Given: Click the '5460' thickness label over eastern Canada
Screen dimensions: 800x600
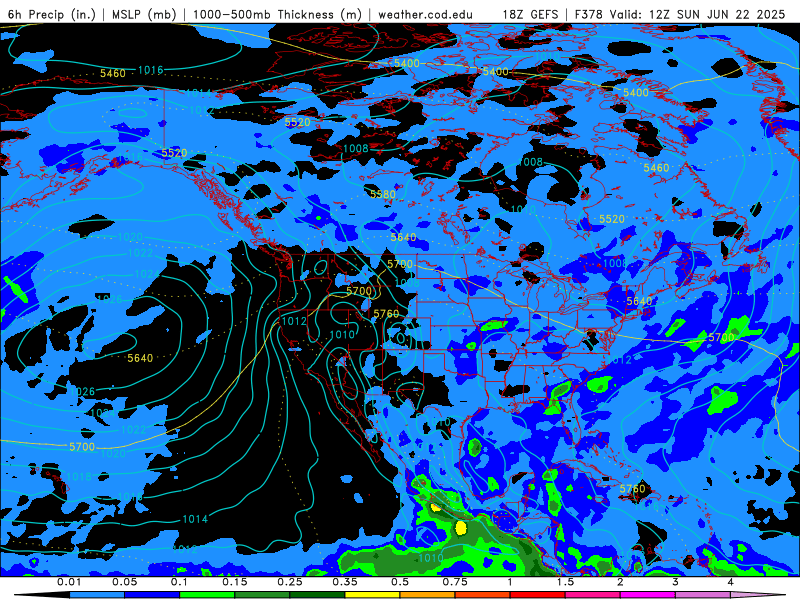Looking at the screenshot, I should tap(656, 168).
